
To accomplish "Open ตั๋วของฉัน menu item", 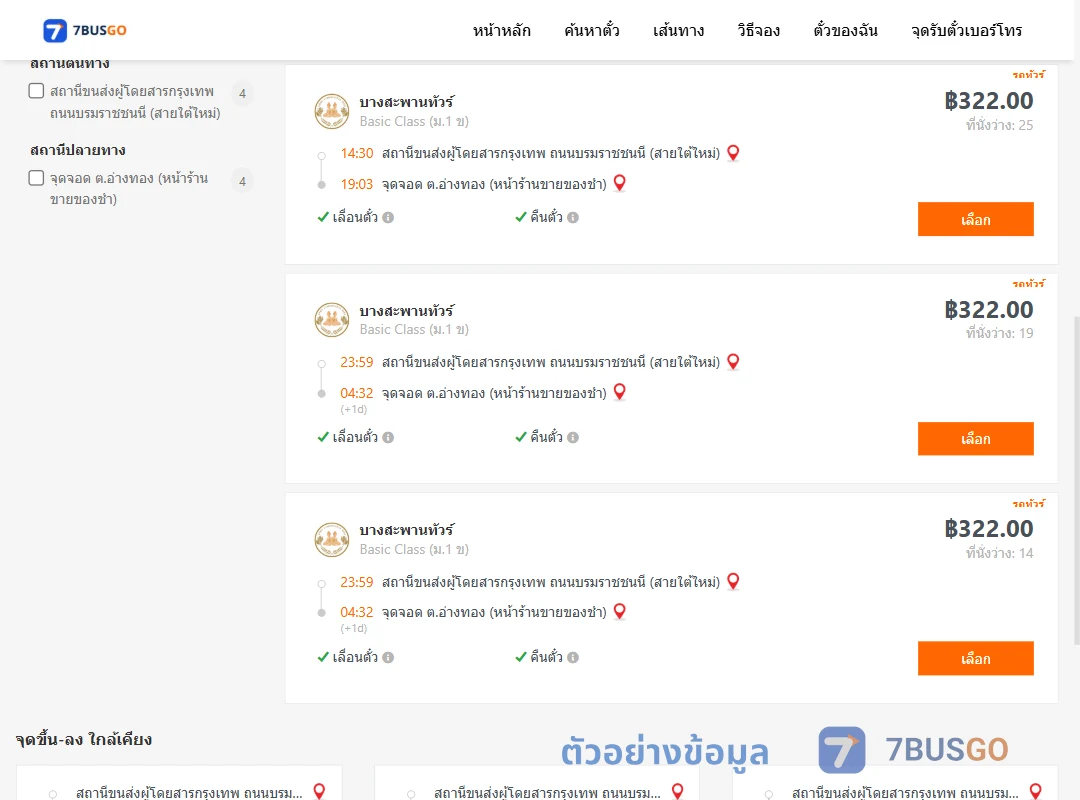I will [845, 30].
